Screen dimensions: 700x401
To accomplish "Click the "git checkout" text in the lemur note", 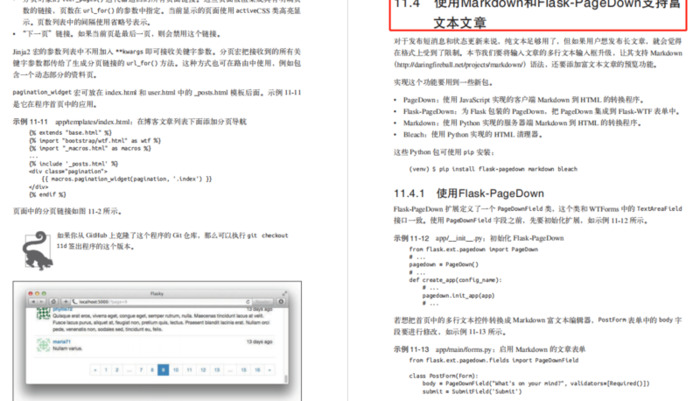I will click(267, 235).
